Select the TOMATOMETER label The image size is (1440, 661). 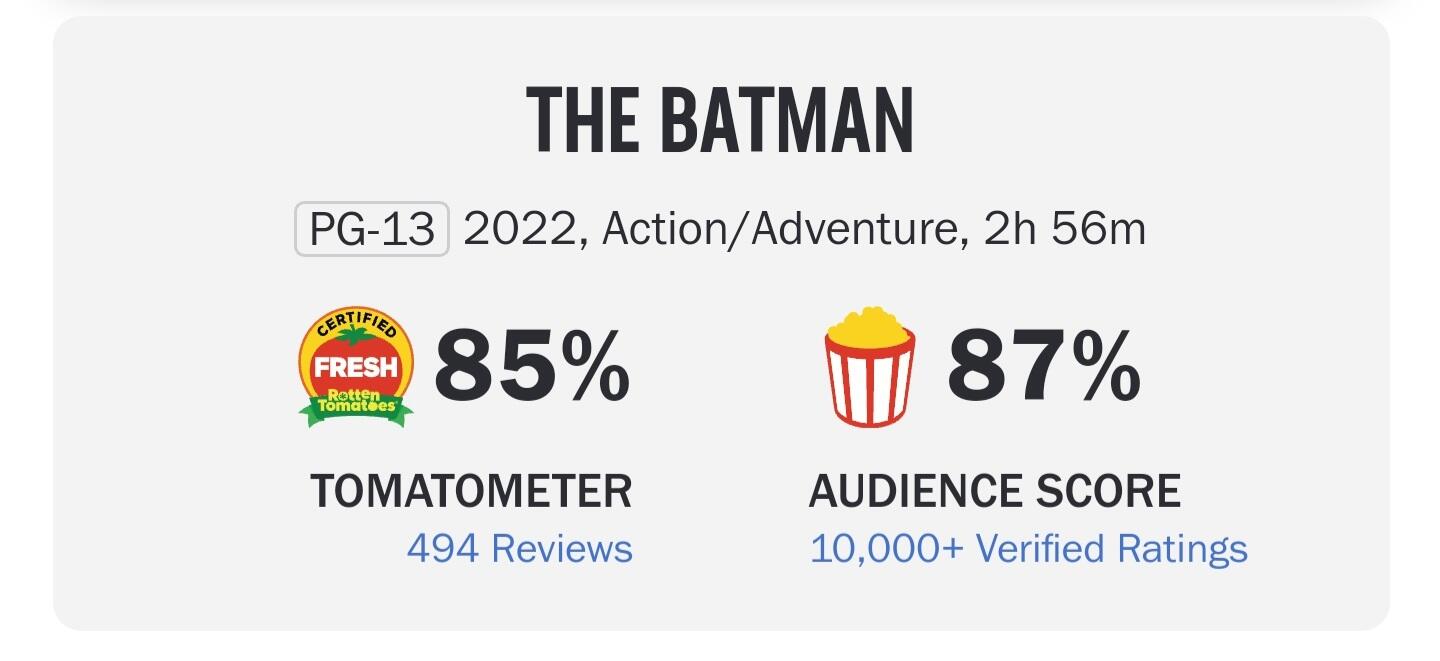point(471,492)
